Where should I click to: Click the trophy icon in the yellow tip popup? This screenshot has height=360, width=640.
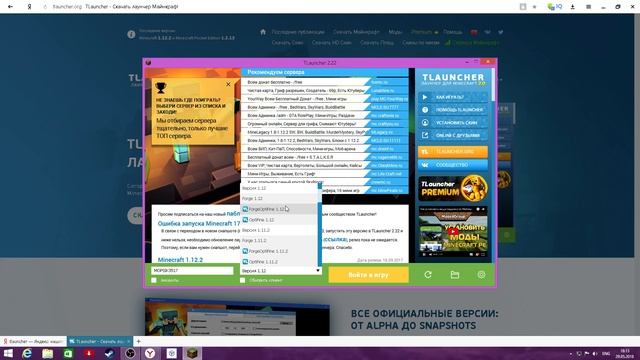pos(161,87)
